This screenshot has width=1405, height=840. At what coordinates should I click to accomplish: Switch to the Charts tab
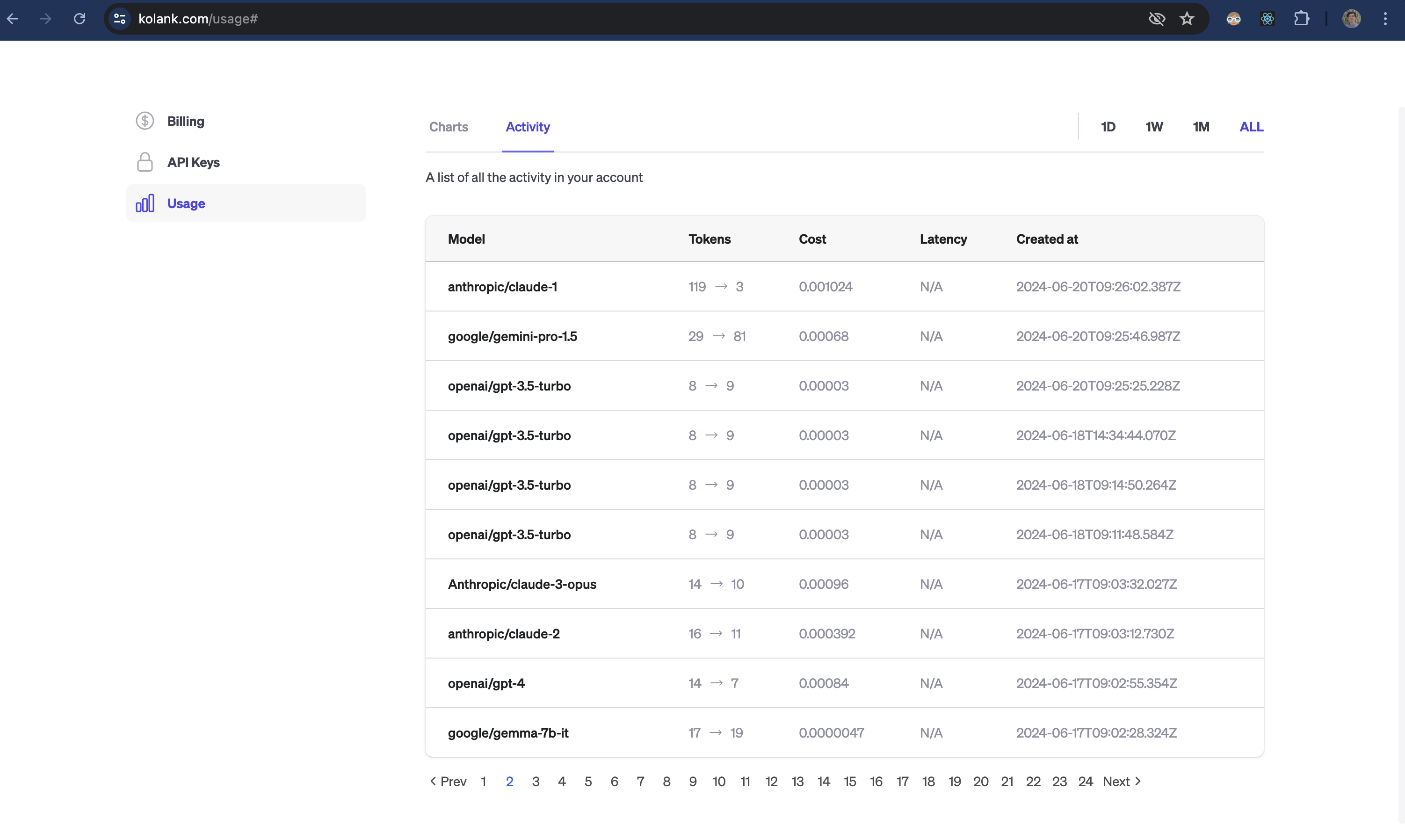[x=449, y=127]
